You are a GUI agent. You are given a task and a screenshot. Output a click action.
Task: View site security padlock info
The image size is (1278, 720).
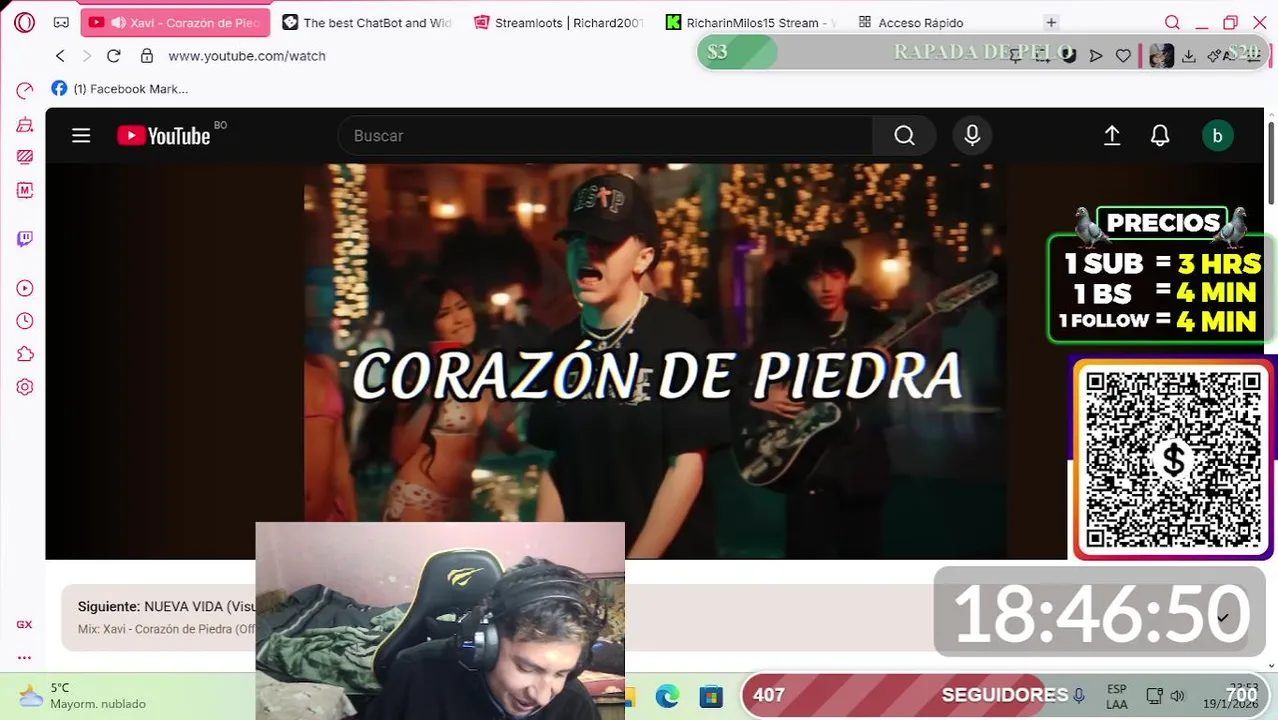click(x=147, y=56)
